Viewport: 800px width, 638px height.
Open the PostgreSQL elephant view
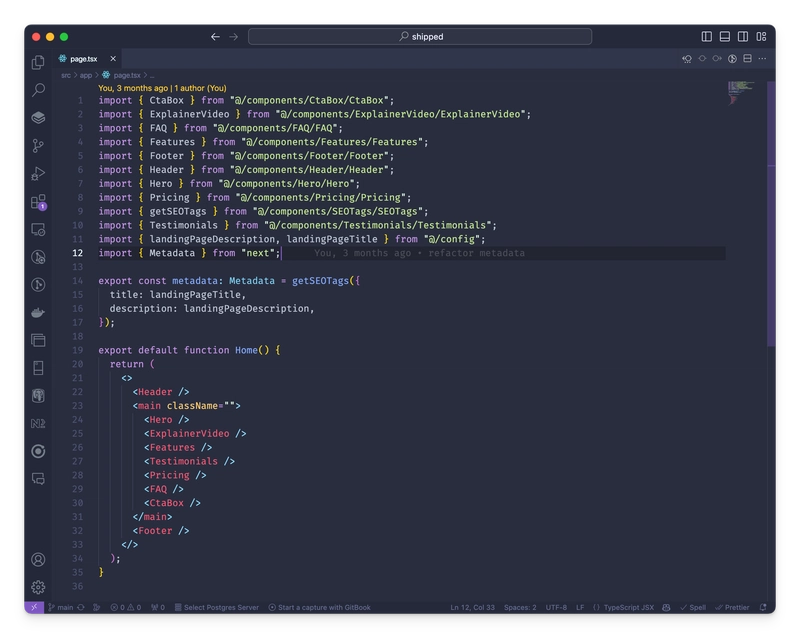click(x=38, y=396)
